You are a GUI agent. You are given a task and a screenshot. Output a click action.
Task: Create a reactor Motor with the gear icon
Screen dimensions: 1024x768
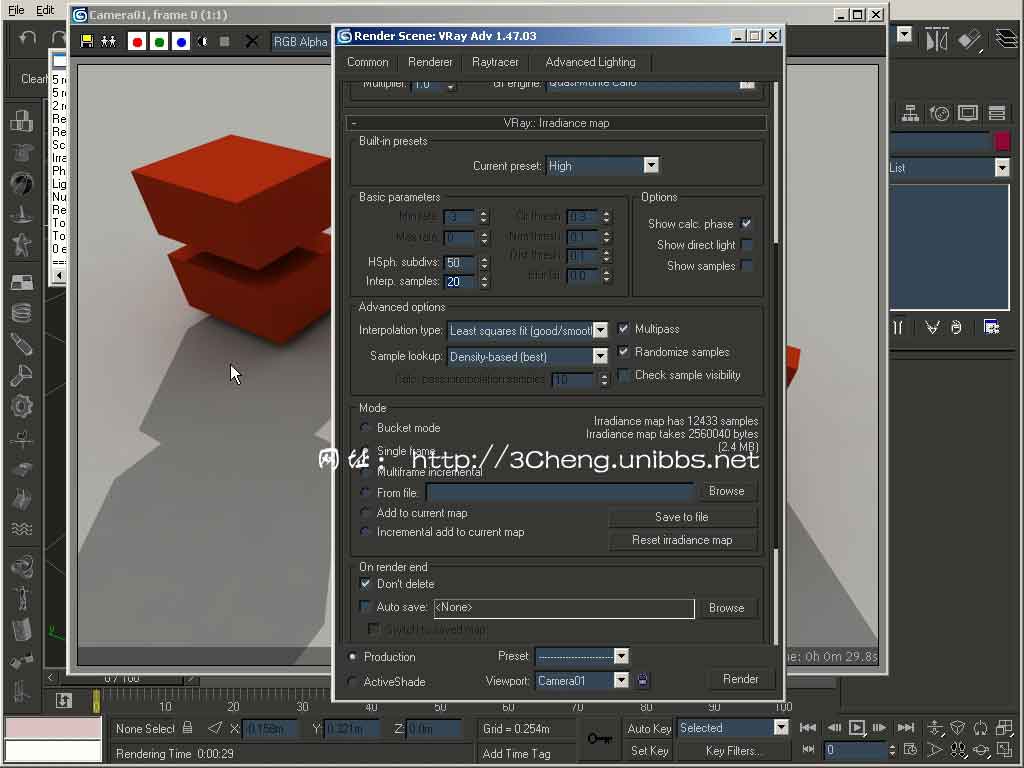(22, 406)
